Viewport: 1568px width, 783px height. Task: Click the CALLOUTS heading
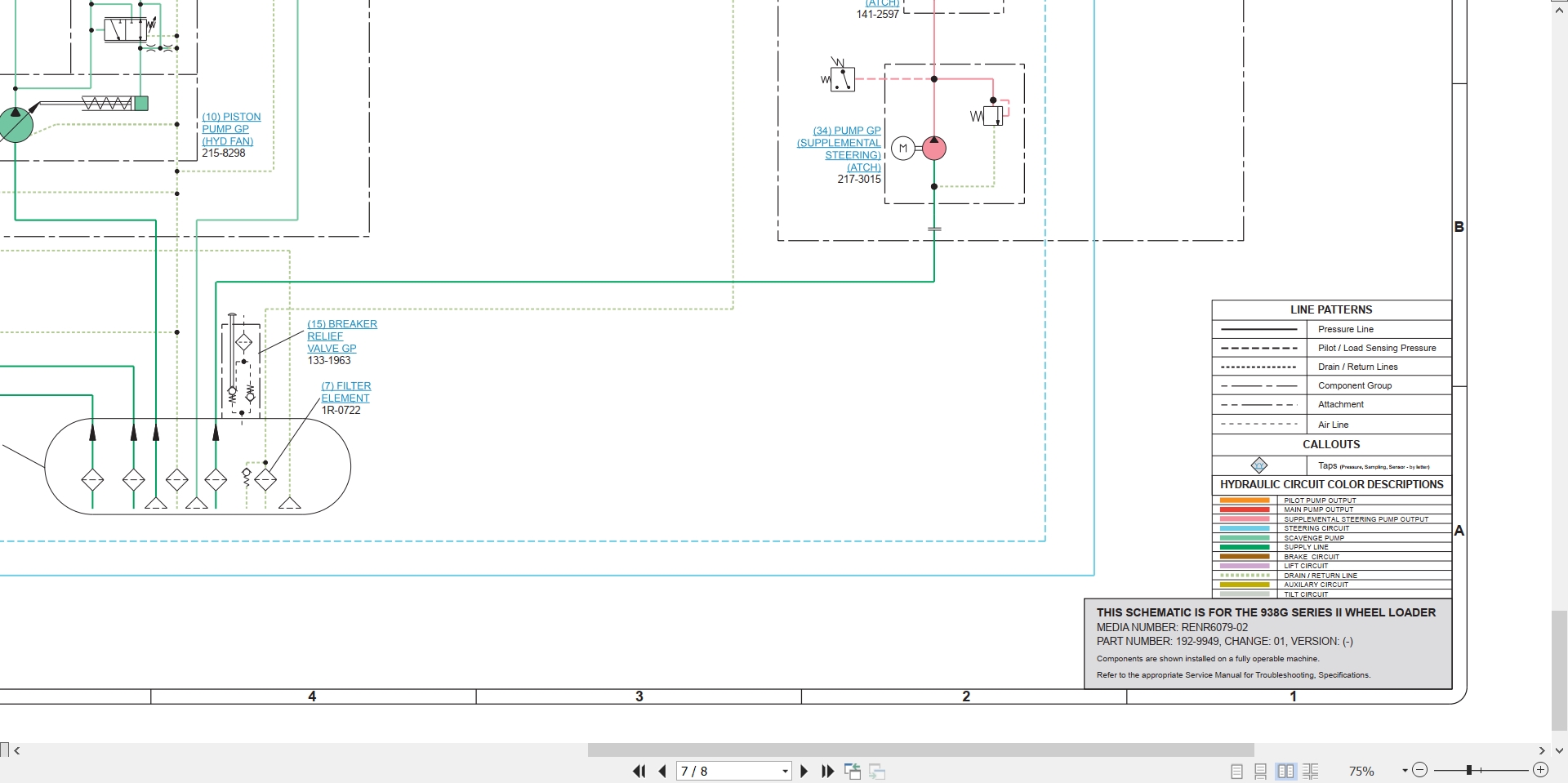pyautogui.click(x=1331, y=444)
